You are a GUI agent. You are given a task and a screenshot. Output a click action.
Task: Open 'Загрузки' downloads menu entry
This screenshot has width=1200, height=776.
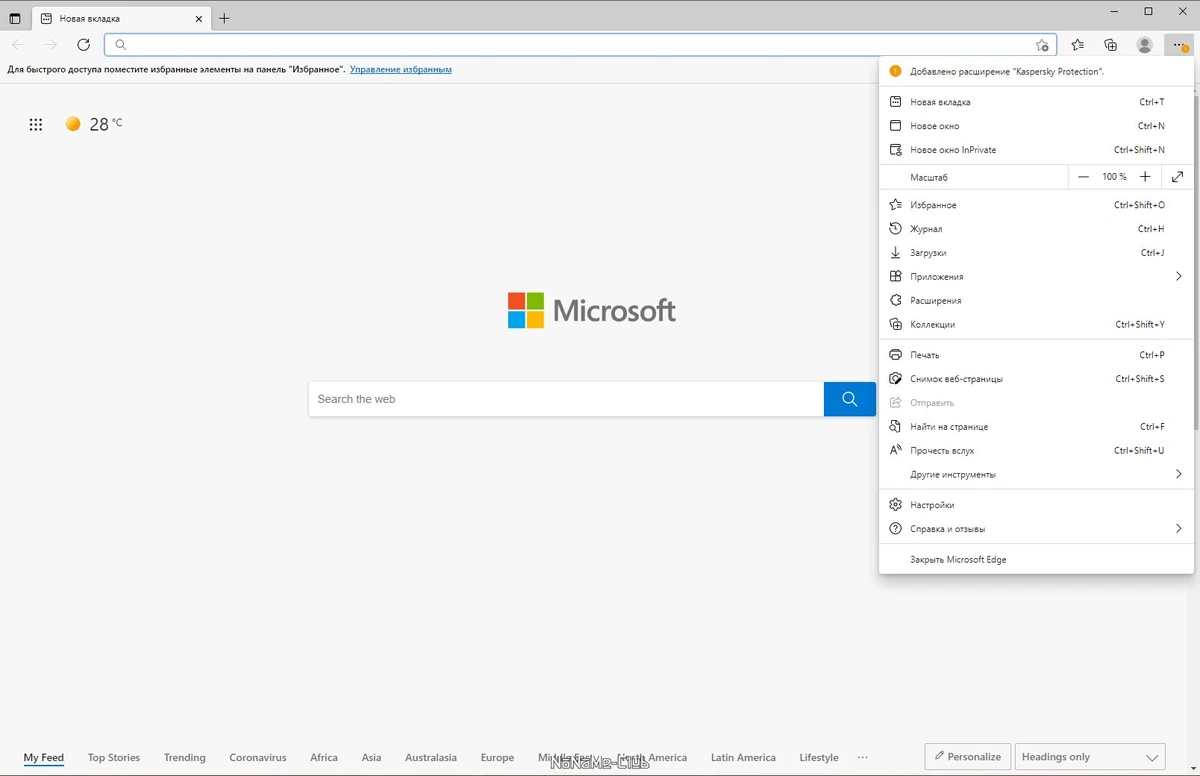[1036, 253]
